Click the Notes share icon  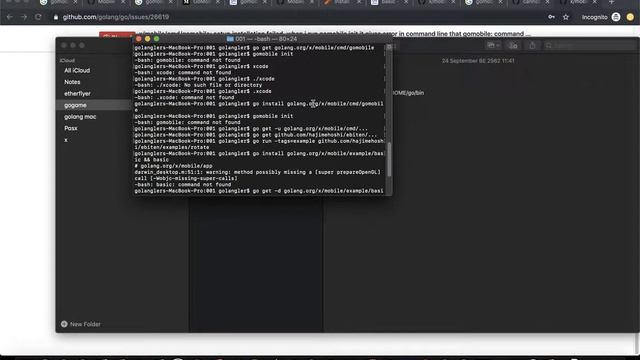[x=532, y=45]
